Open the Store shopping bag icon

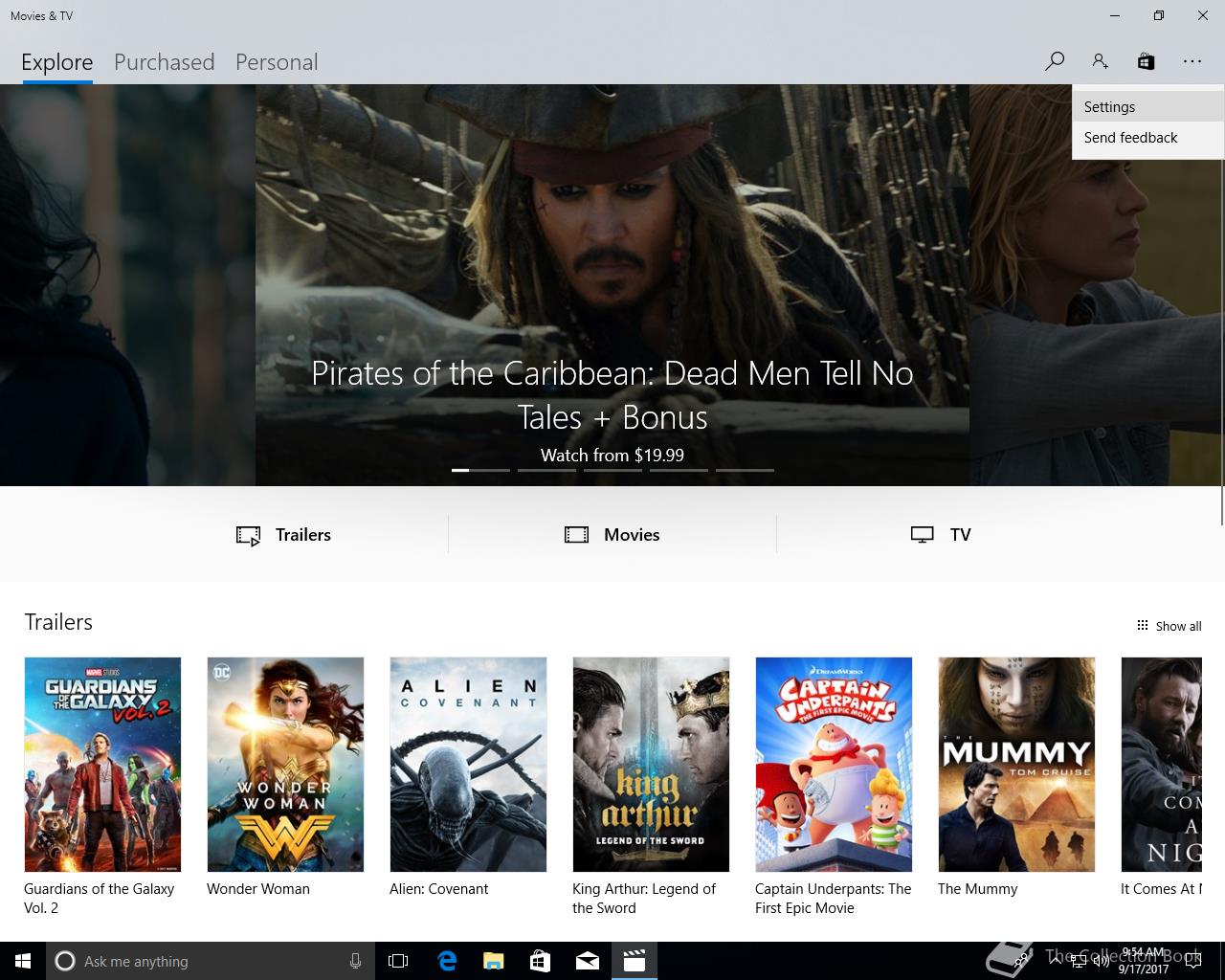pos(1146,61)
